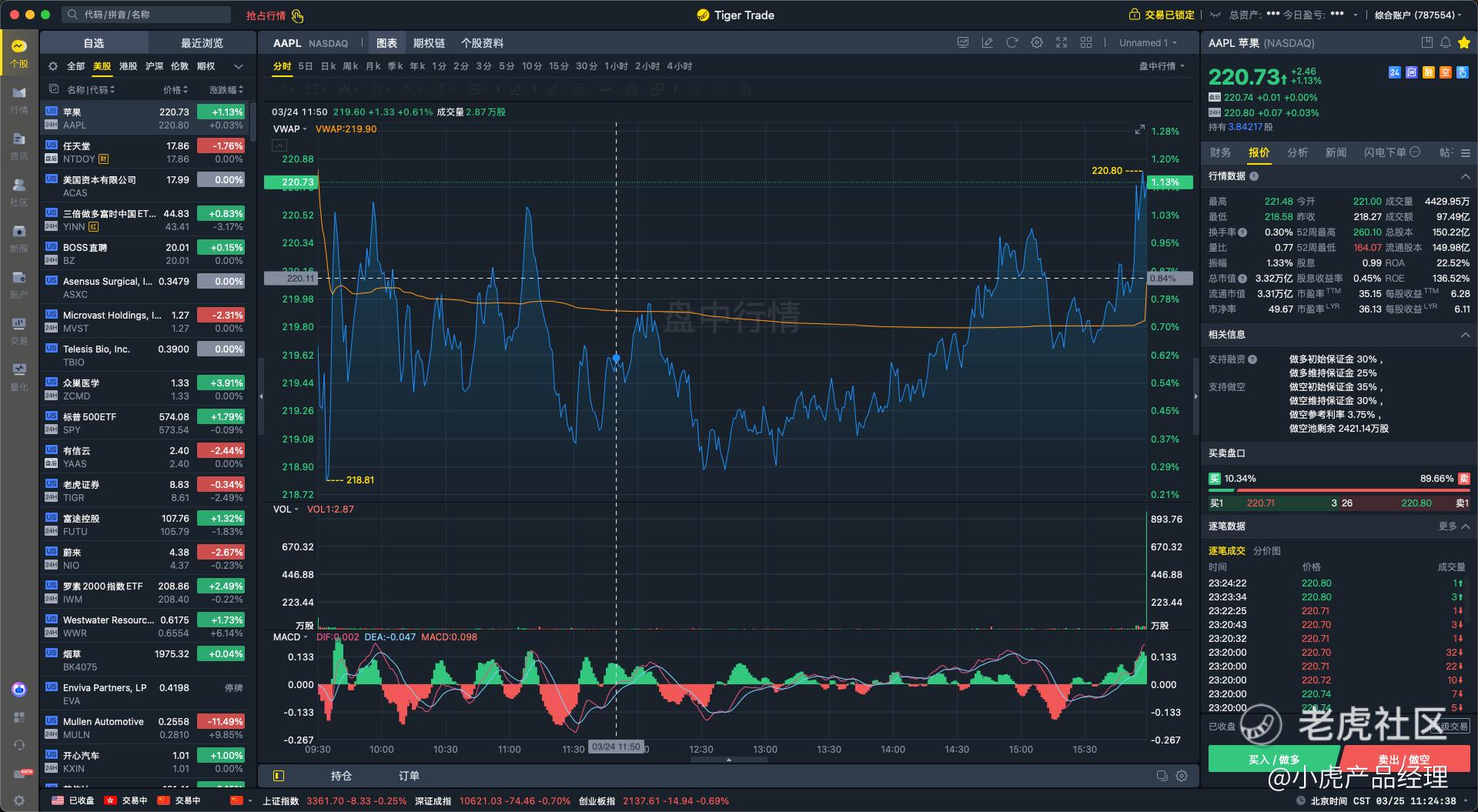
Task: Open the VOL indicator dropdown
Action: [x=286, y=509]
